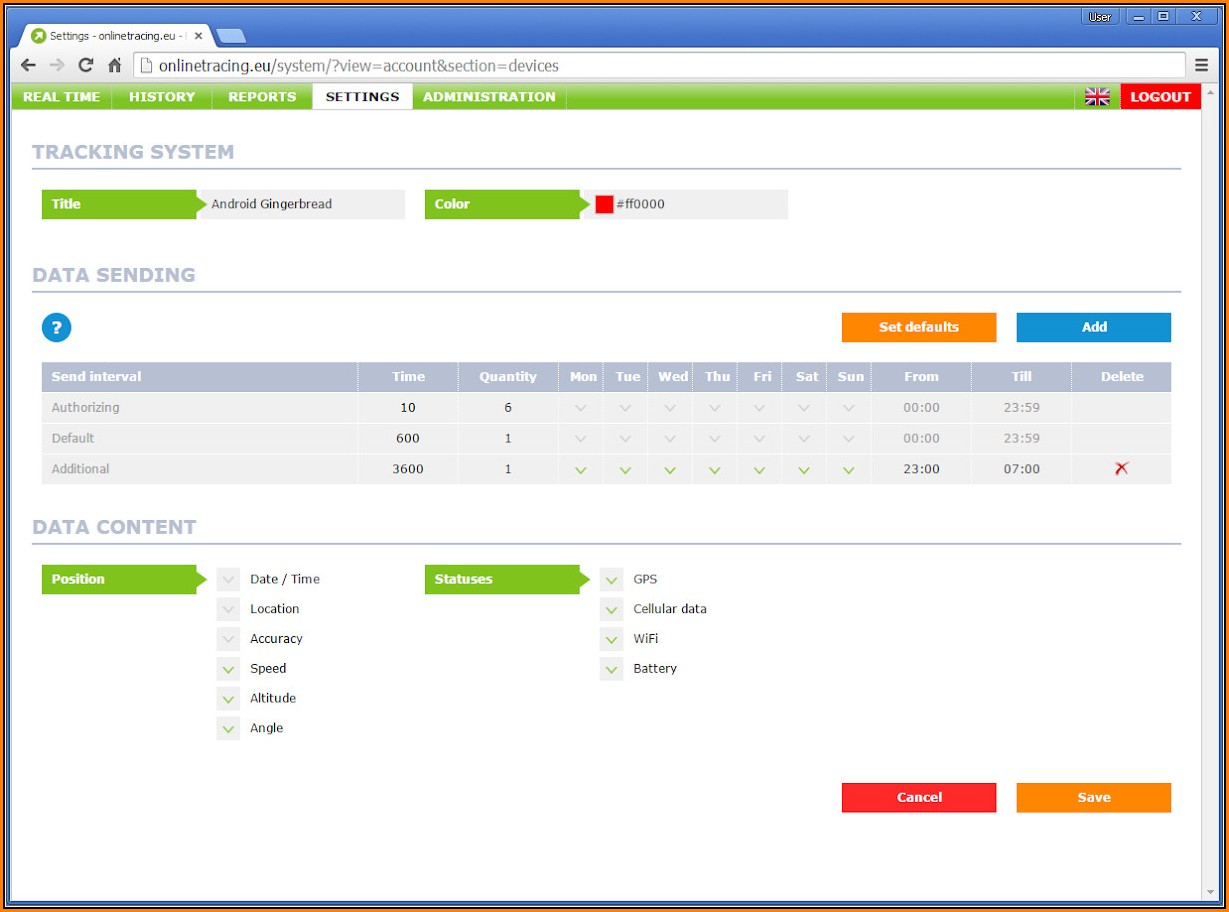The height and width of the screenshot is (912, 1229).
Task: Click the Set defaults button
Action: coord(918,327)
